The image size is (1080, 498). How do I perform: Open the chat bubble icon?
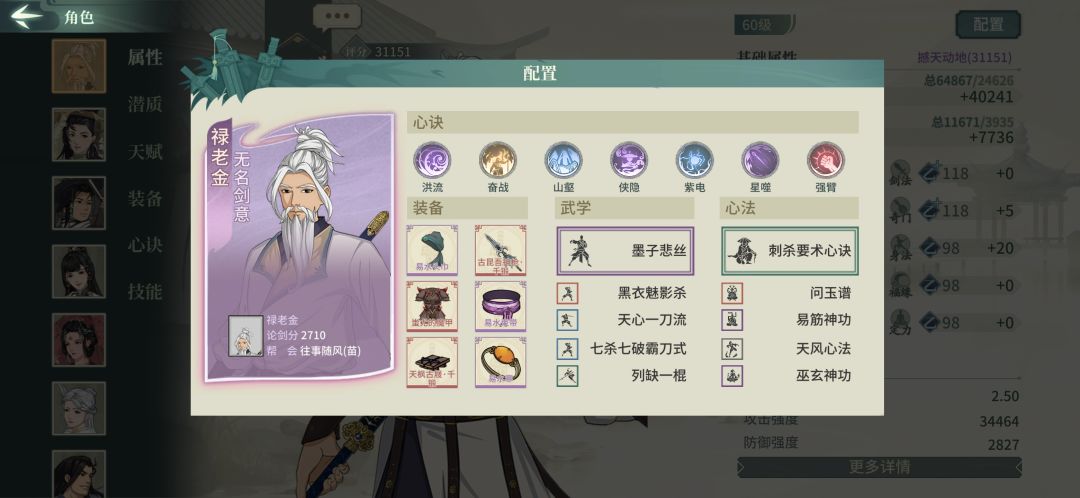click(x=337, y=17)
